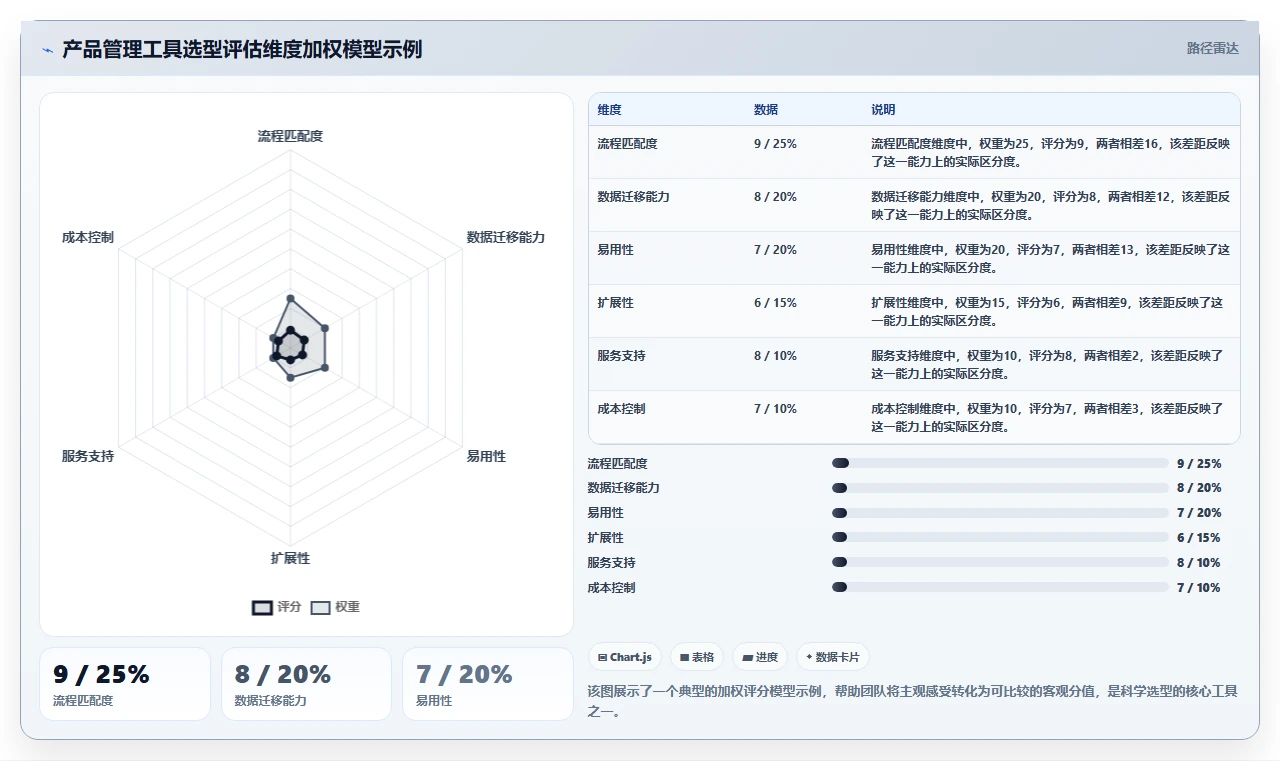This screenshot has width=1280, height=761.
Task: Select the 数据迁移能力 table row name
Action: [x=633, y=197]
